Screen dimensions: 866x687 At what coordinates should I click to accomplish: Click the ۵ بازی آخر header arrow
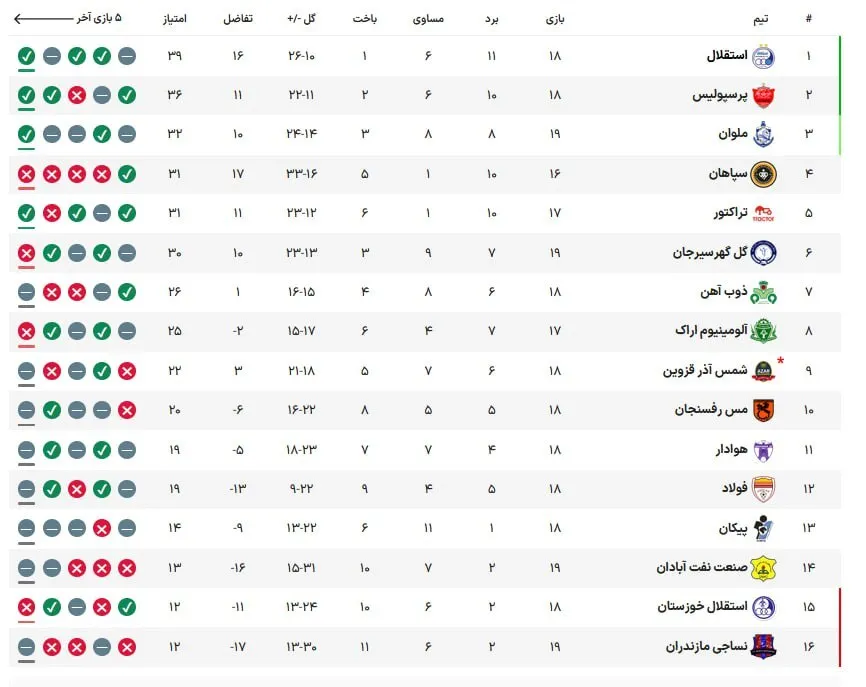click(x=43, y=19)
